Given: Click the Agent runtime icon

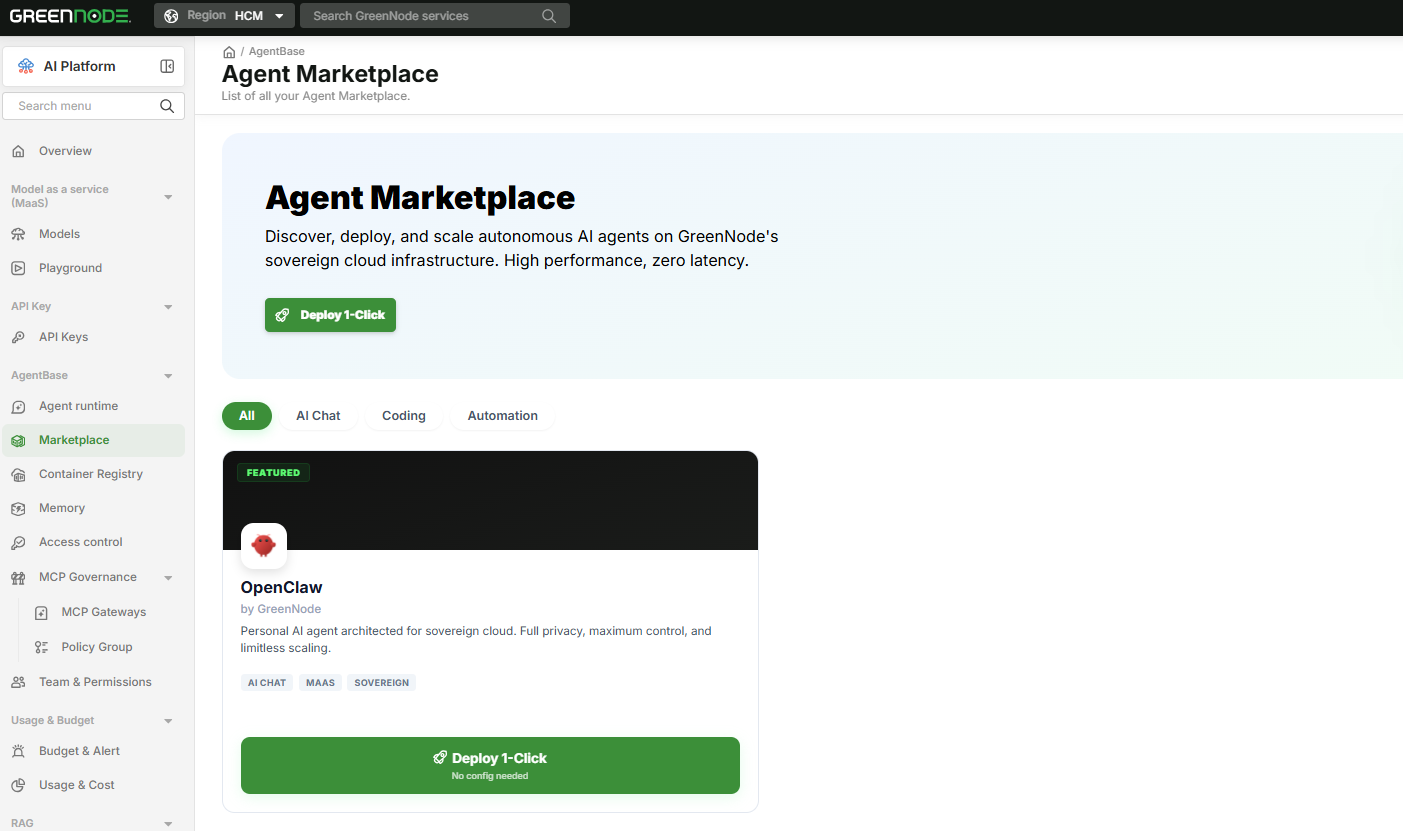Looking at the screenshot, I should click(18, 406).
